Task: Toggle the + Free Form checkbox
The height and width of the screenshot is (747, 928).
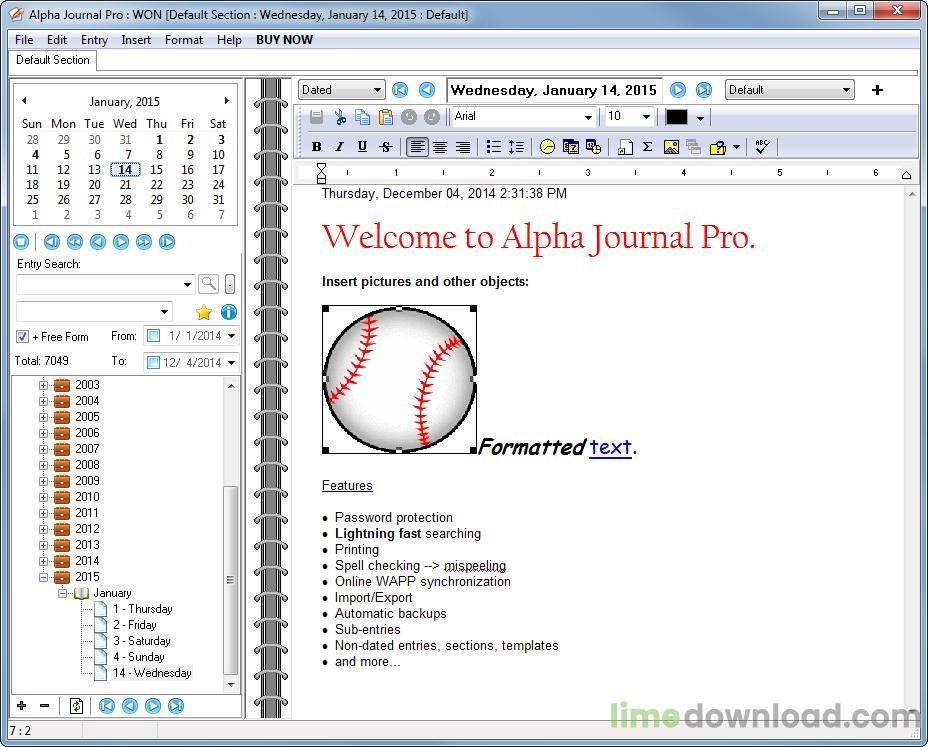Action: click(22, 337)
